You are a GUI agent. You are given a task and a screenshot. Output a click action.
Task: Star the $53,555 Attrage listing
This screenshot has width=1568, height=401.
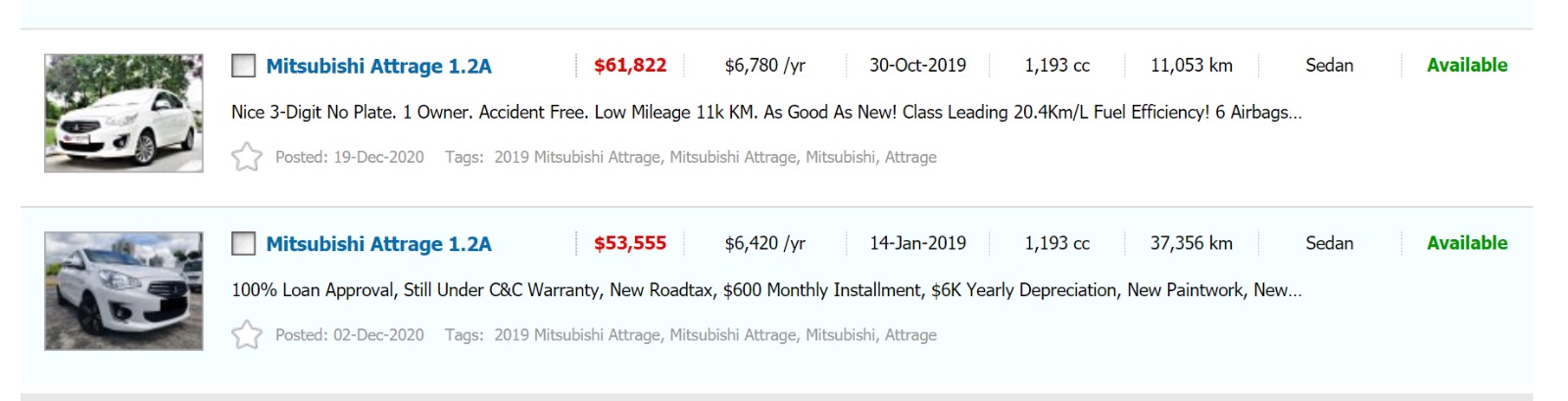pos(247,335)
